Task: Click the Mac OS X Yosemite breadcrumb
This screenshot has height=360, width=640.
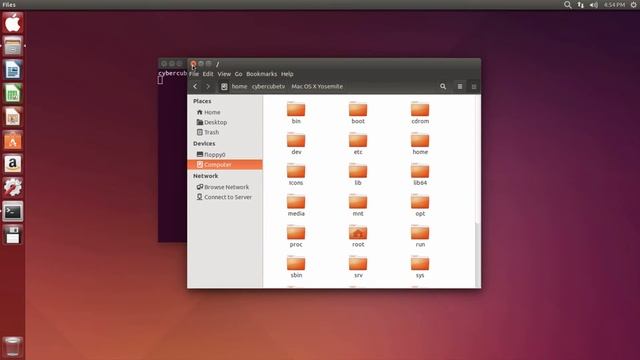Action: click(317, 87)
